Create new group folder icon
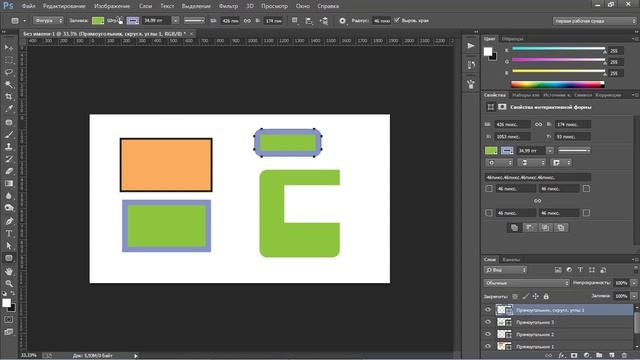This screenshot has width=640, height=360. click(599, 356)
